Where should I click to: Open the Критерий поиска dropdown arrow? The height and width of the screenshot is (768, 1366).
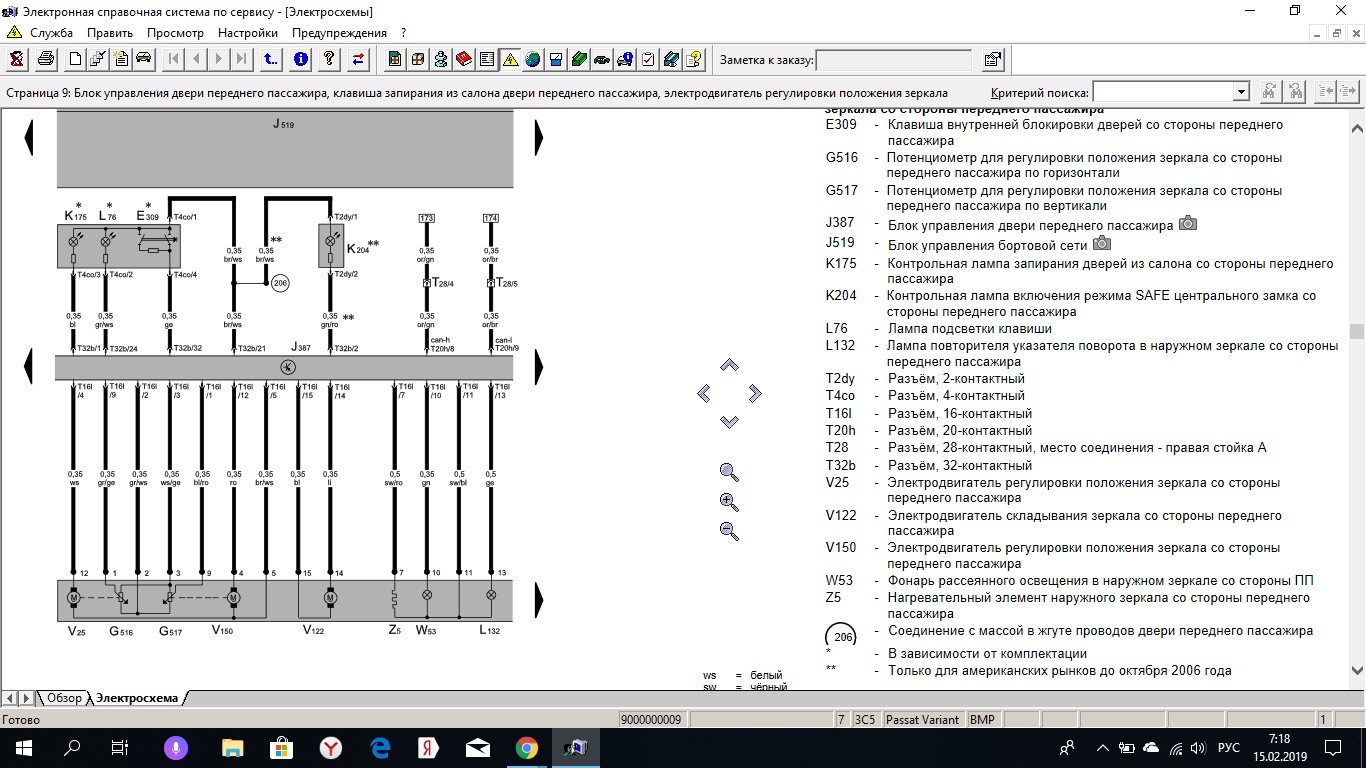point(1241,92)
